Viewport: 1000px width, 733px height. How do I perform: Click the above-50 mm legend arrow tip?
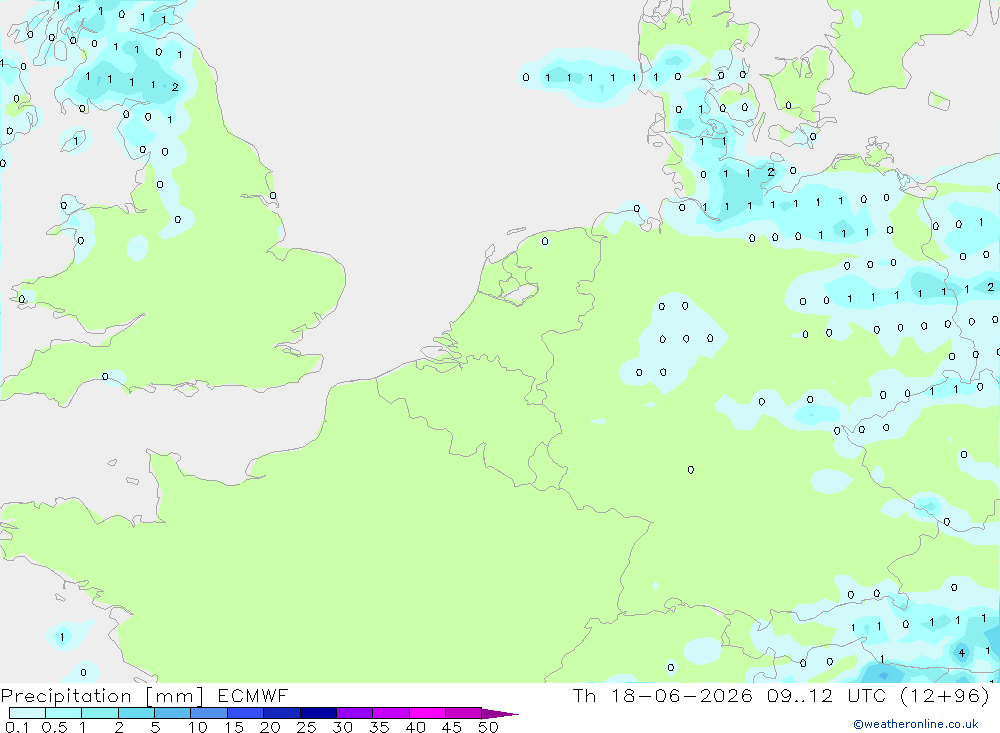pyautogui.click(x=499, y=713)
